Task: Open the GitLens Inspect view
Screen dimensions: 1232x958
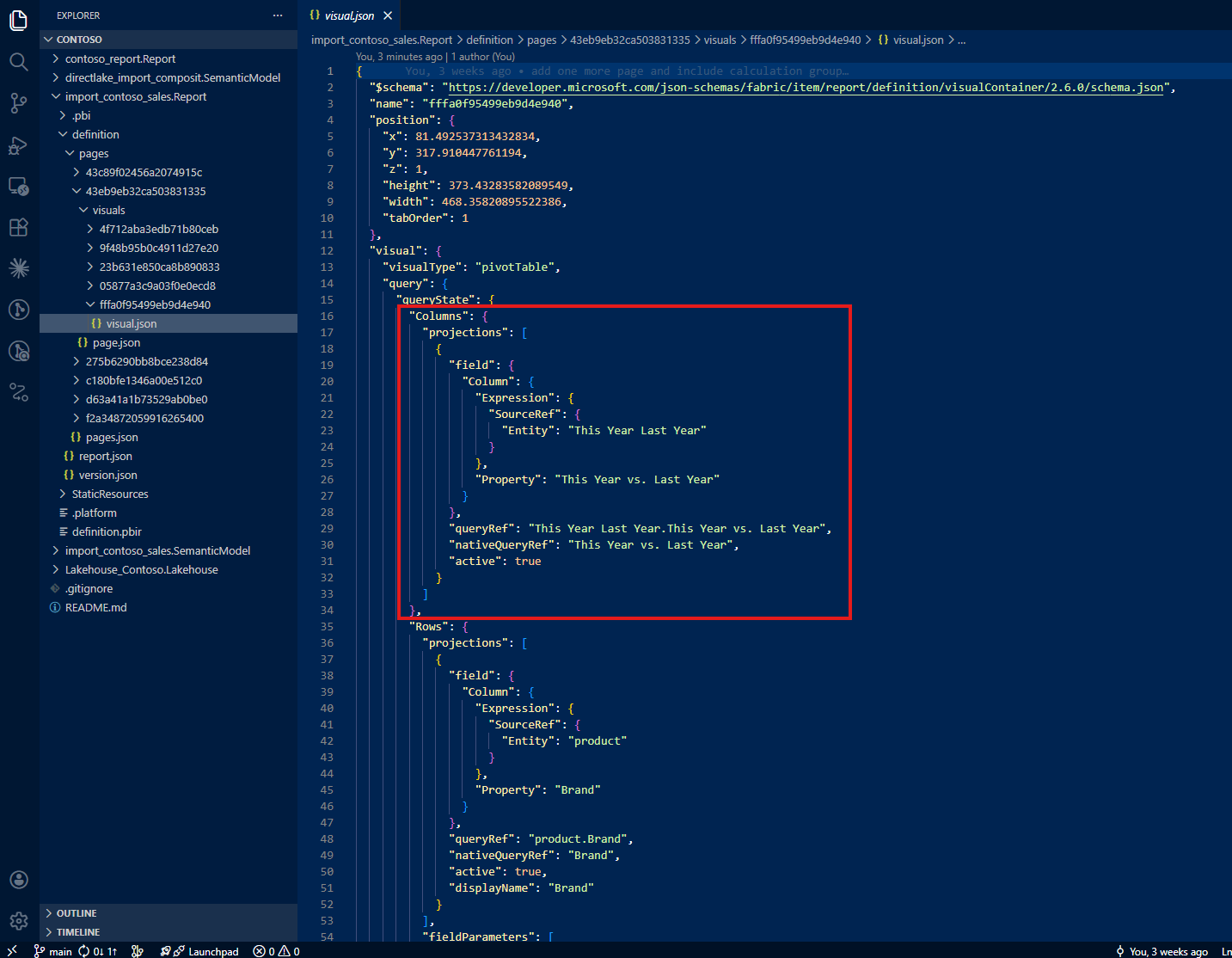Action: [19, 351]
